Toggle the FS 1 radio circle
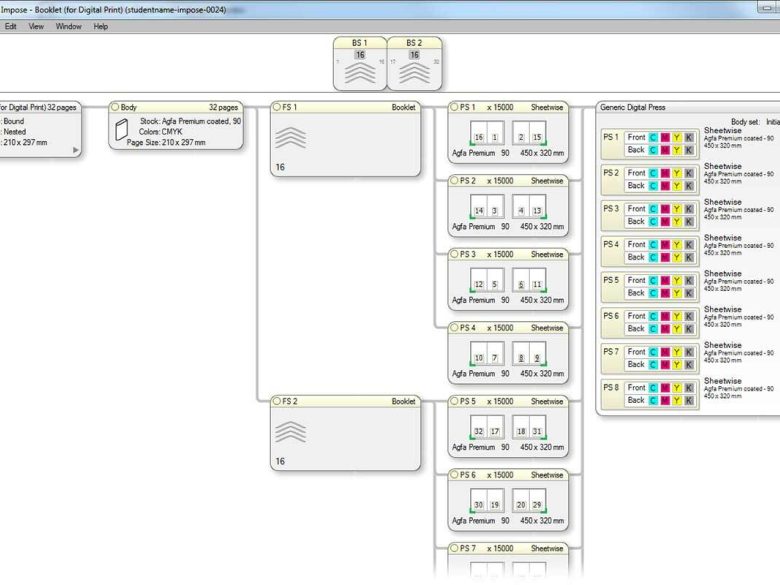 click(x=276, y=107)
